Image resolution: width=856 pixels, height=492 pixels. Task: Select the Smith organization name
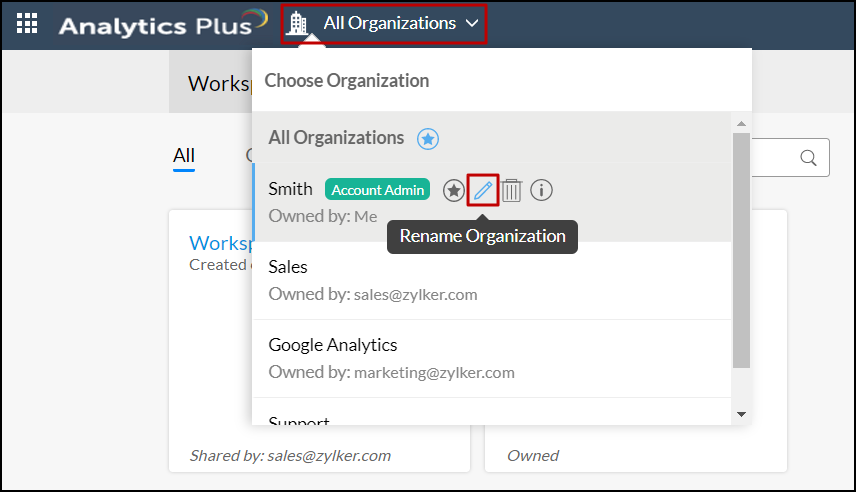(x=291, y=189)
